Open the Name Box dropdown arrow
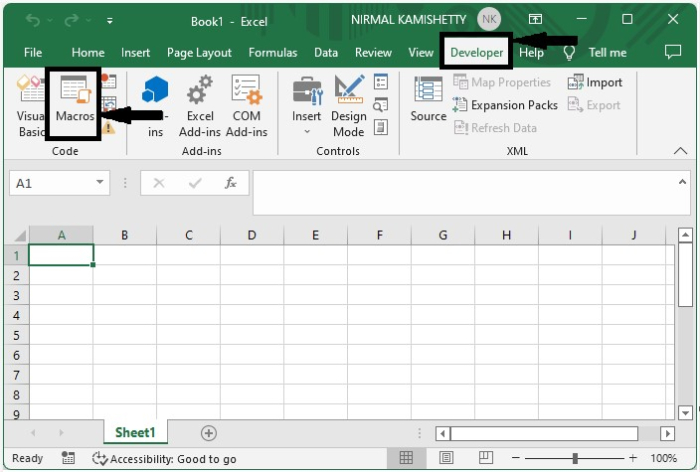 [x=100, y=183]
